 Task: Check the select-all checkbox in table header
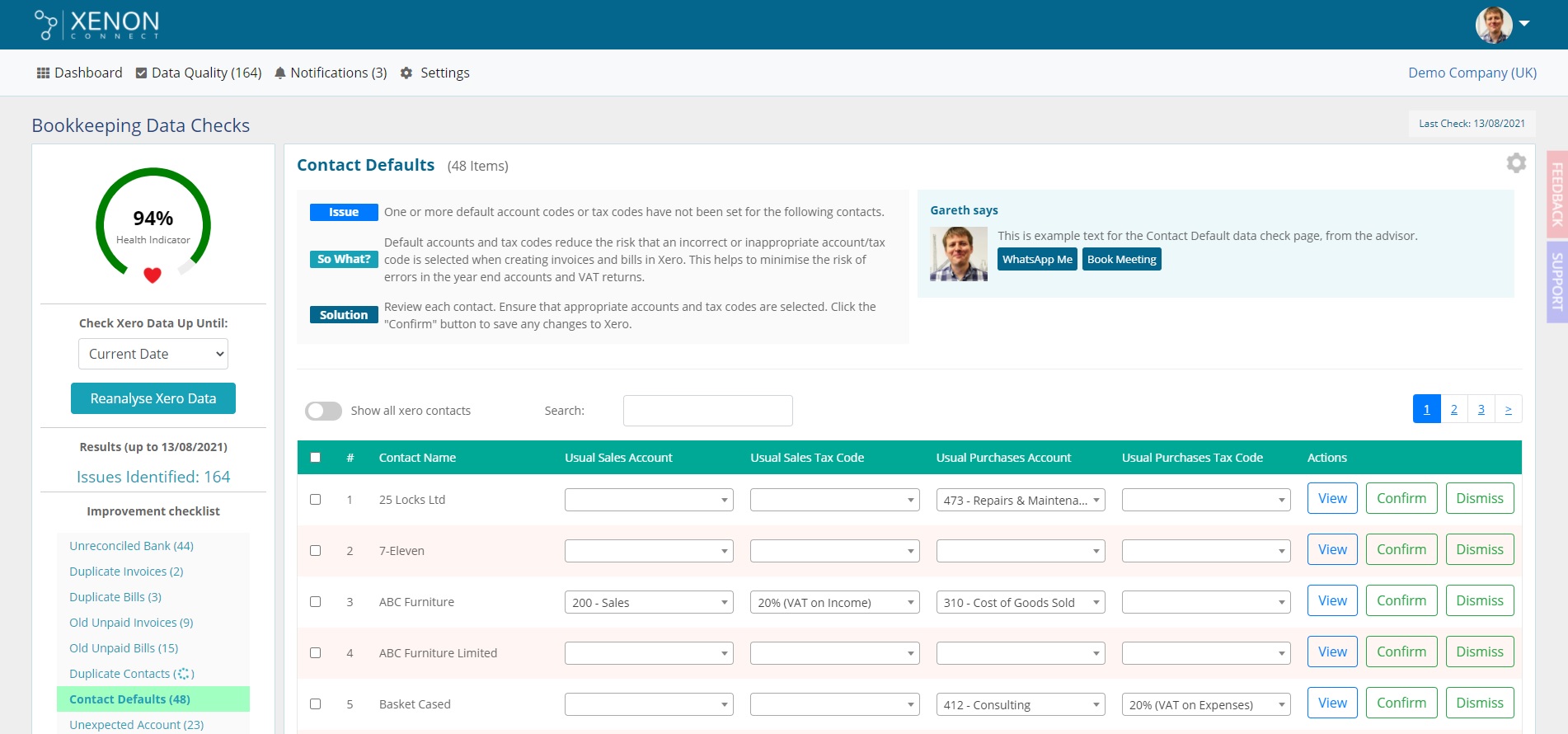click(x=315, y=458)
